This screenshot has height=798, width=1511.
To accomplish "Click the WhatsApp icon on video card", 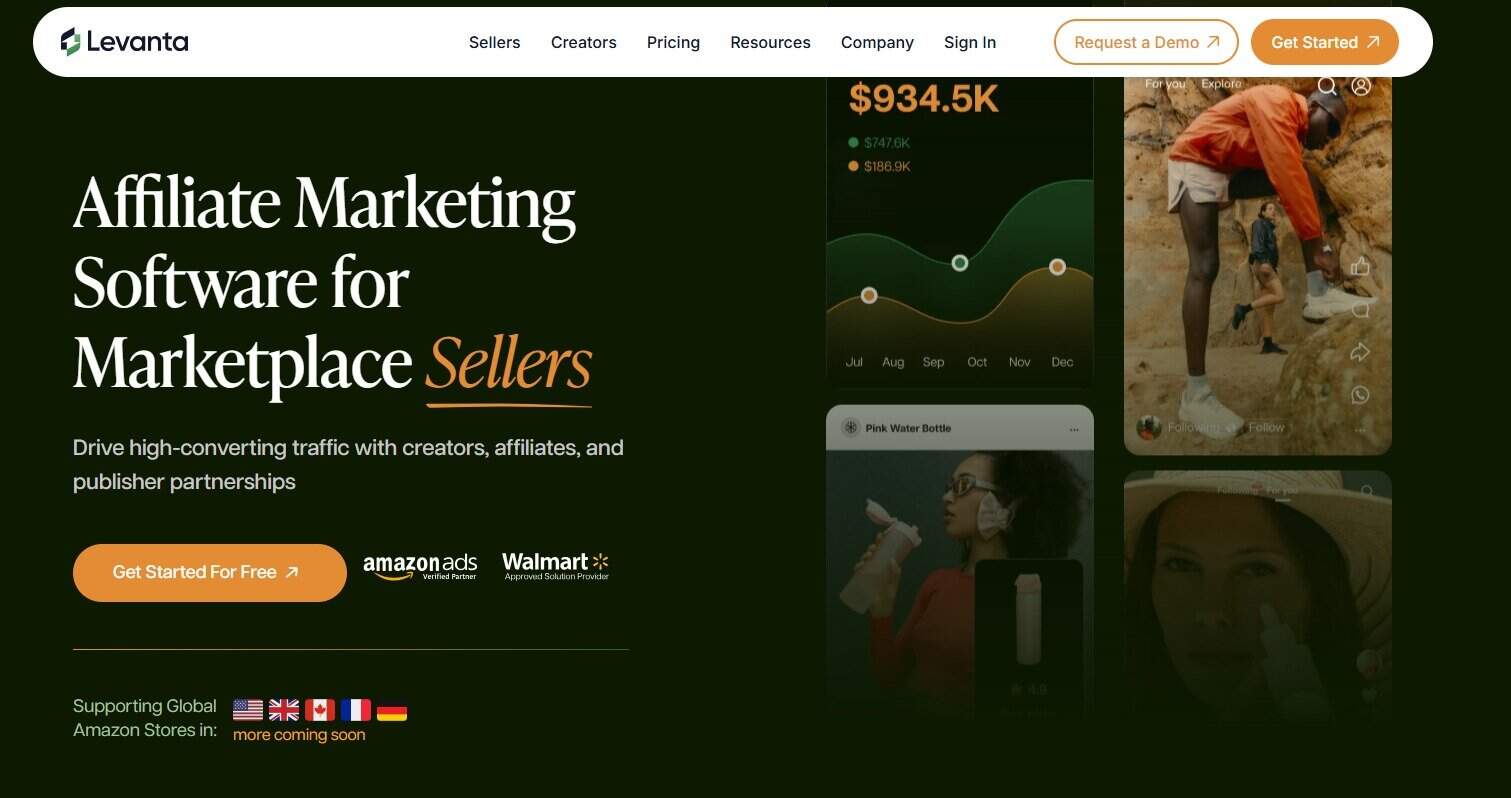I will pos(1360,395).
